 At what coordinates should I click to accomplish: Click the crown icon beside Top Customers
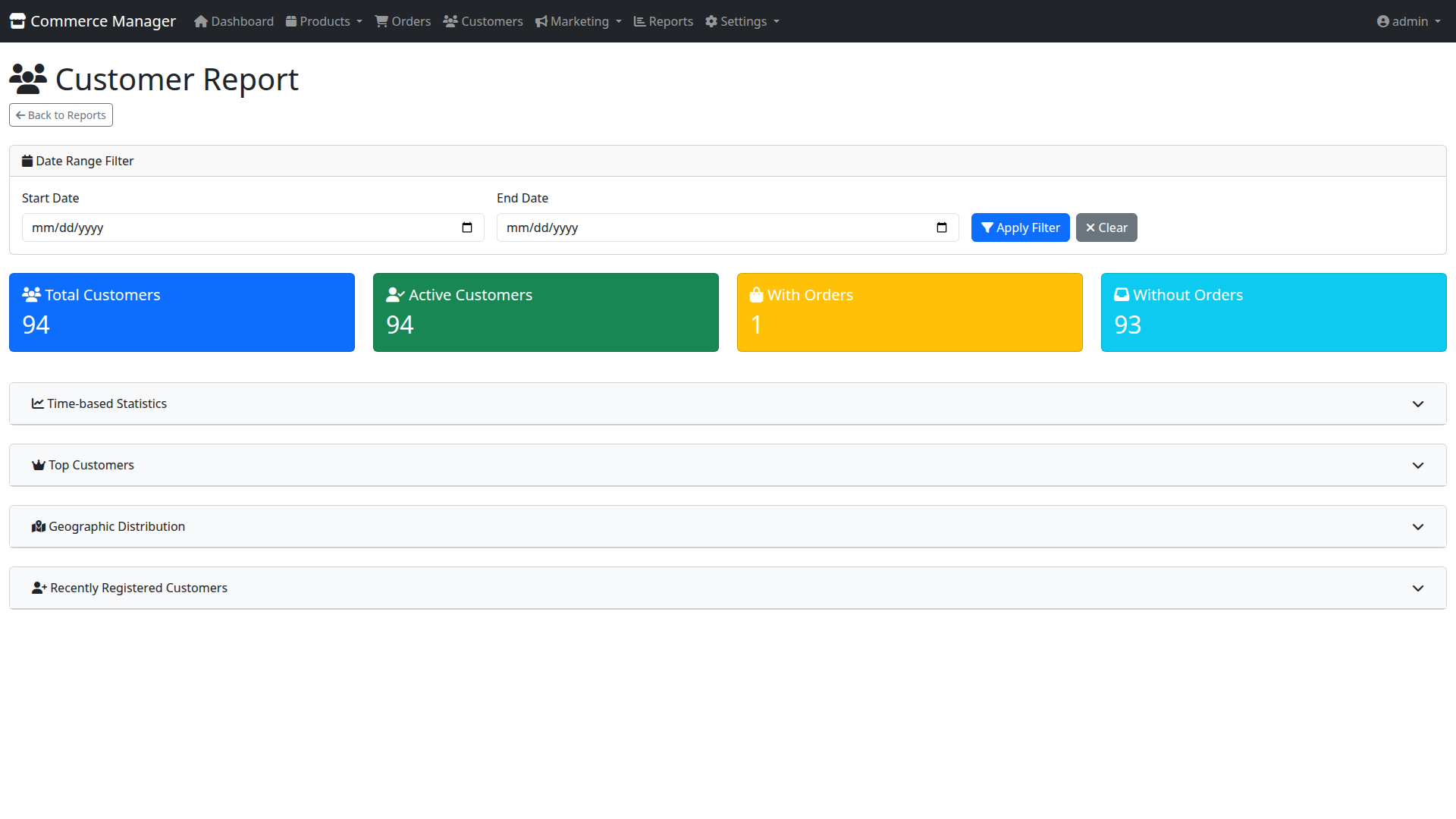click(x=38, y=466)
